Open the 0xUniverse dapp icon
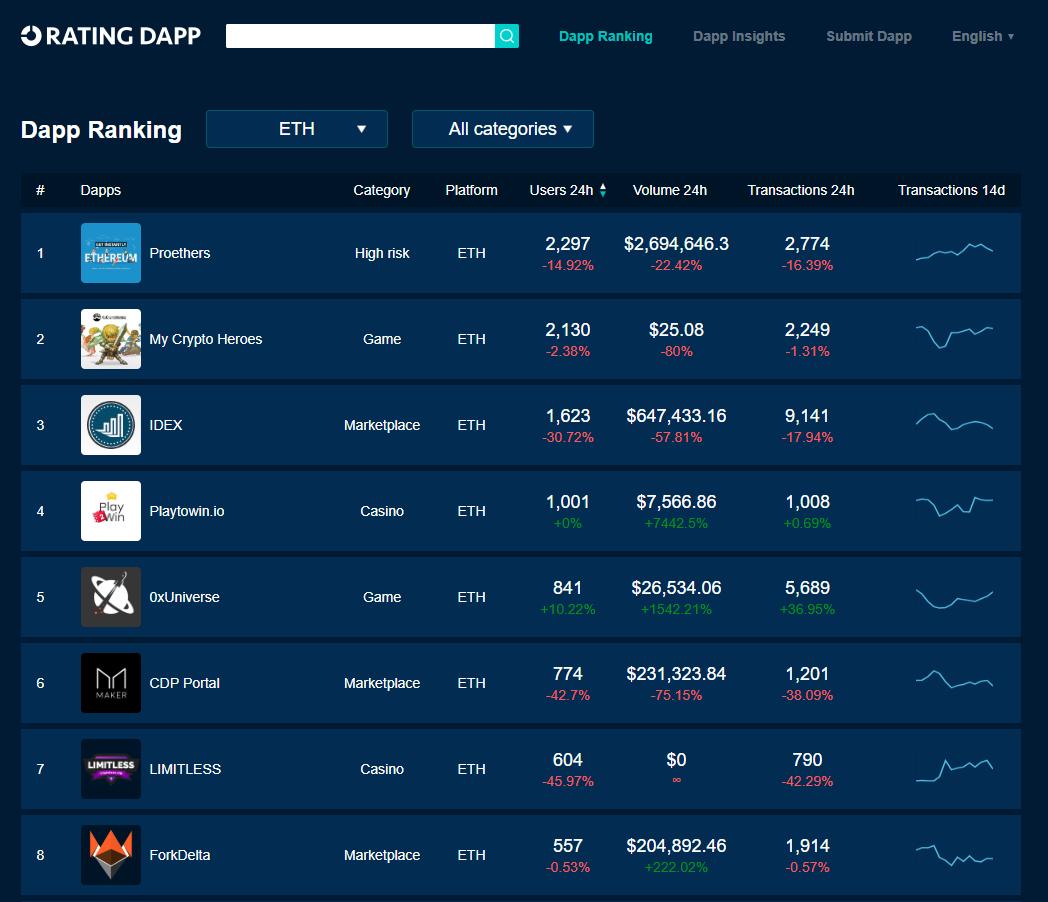Viewport: 1048px width, 902px height. click(x=111, y=597)
